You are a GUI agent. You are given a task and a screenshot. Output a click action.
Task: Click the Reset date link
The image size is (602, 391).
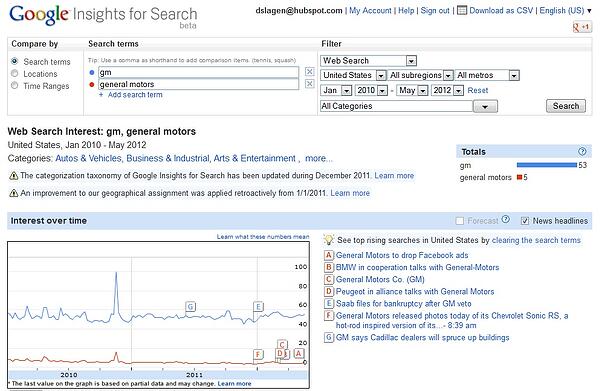[477, 91]
